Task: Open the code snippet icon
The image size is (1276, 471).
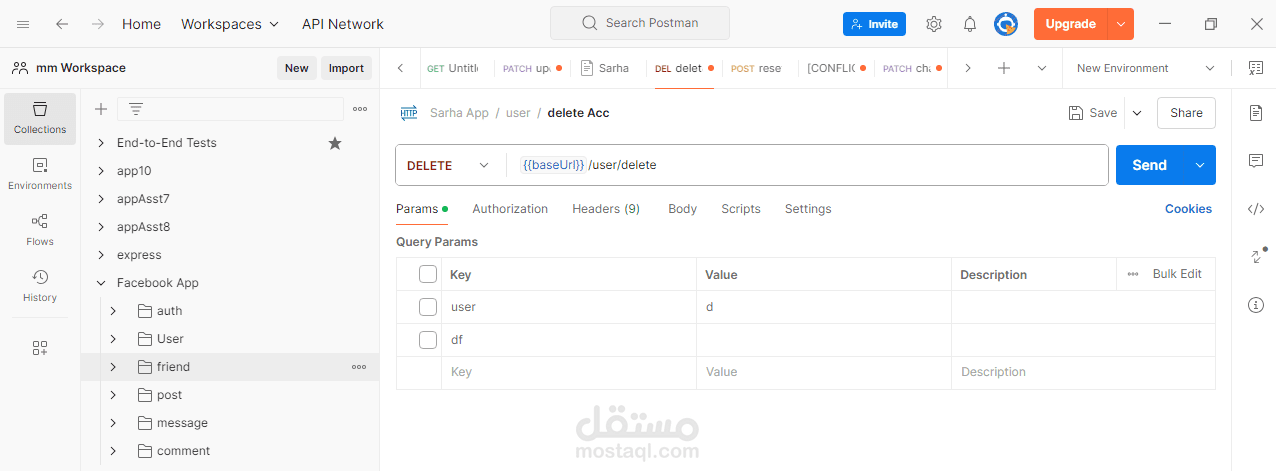Action: click(x=1256, y=209)
